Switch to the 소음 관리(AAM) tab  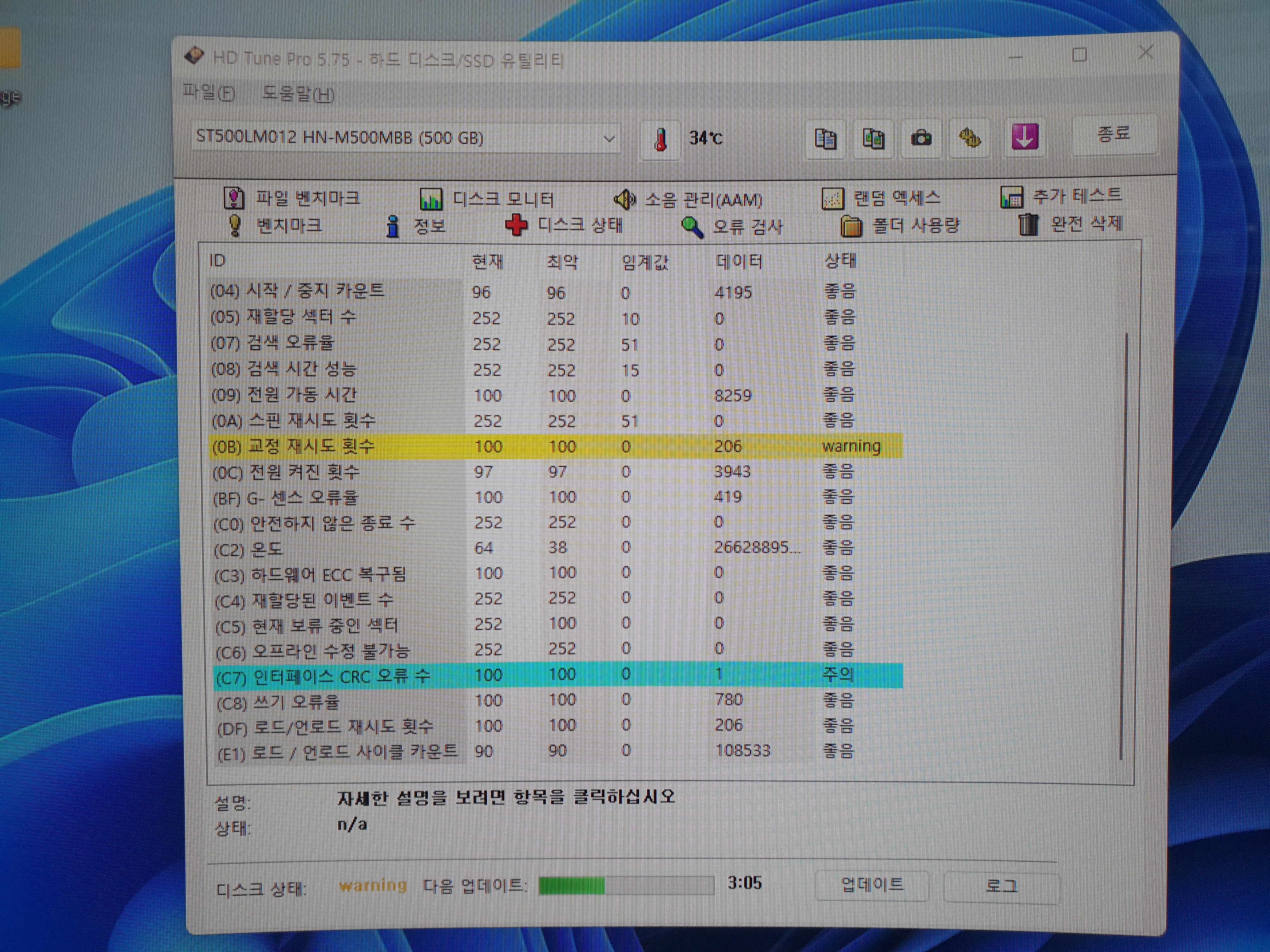pyautogui.click(x=688, y=200)
